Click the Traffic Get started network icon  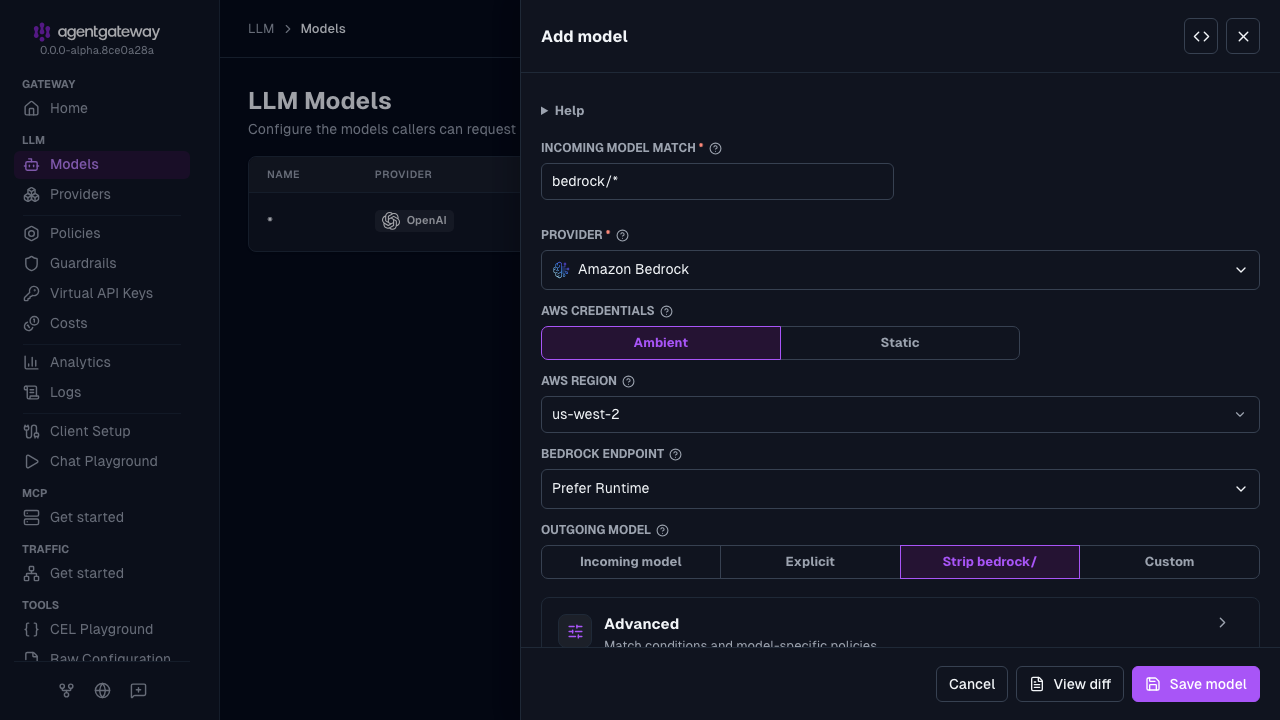pyautogui.click(x=32, y=573)
